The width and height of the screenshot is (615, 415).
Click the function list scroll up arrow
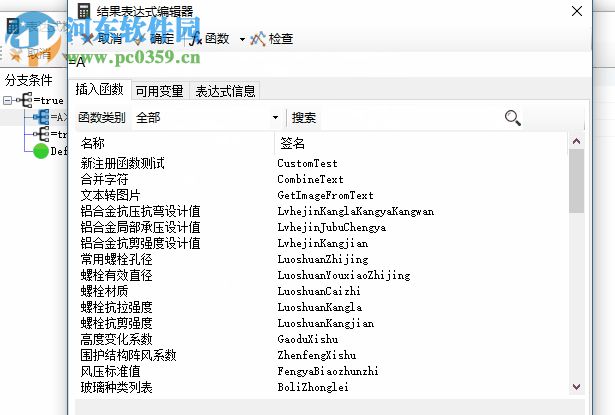pyautogui.click(x=576, y=141)
